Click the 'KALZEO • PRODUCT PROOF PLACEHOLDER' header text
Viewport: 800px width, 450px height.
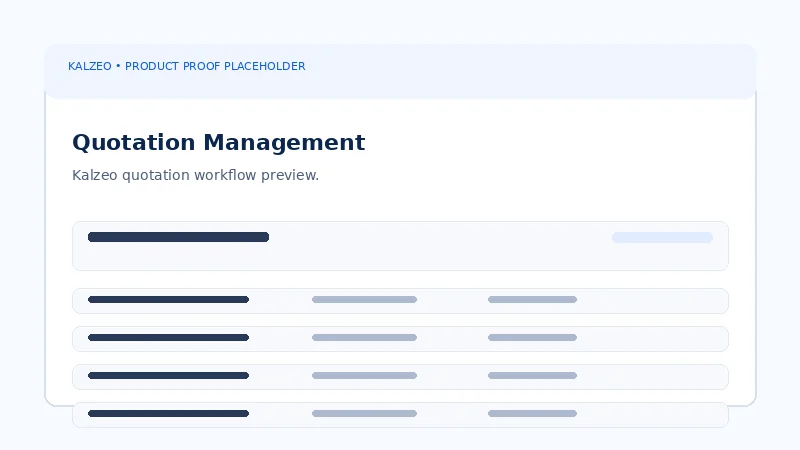point(187,66)
